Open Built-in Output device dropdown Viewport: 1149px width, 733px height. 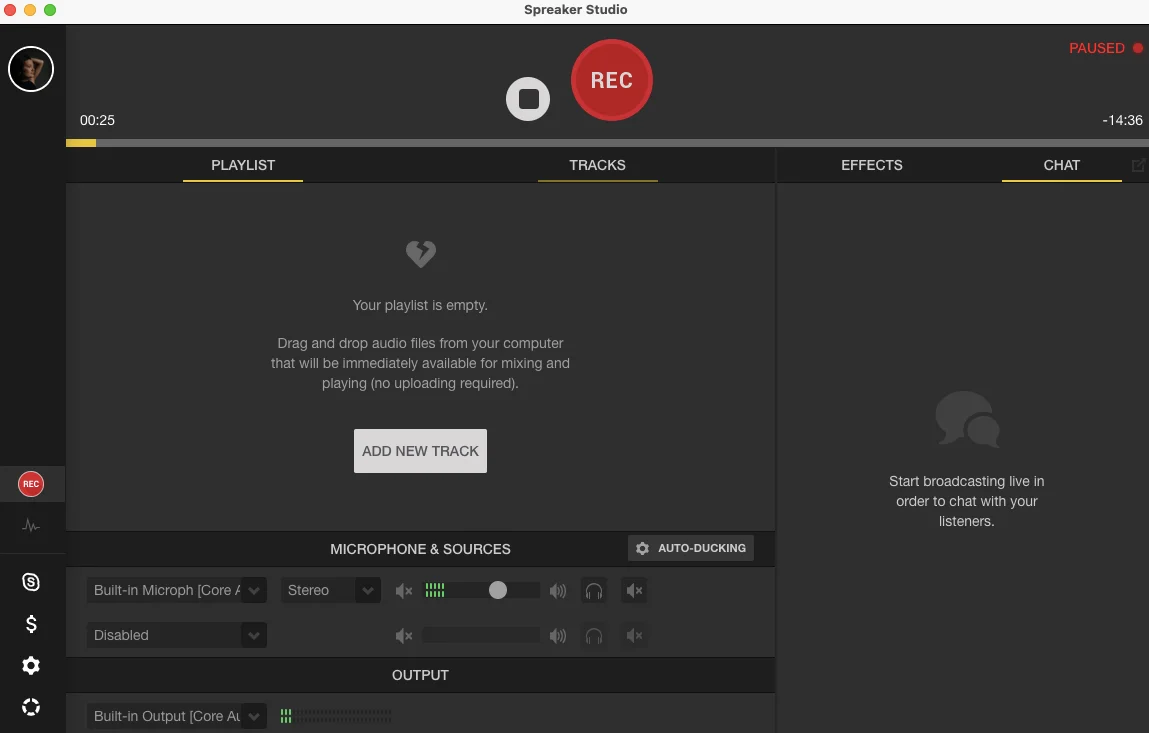pyautogui.click(x=177, y=716)
